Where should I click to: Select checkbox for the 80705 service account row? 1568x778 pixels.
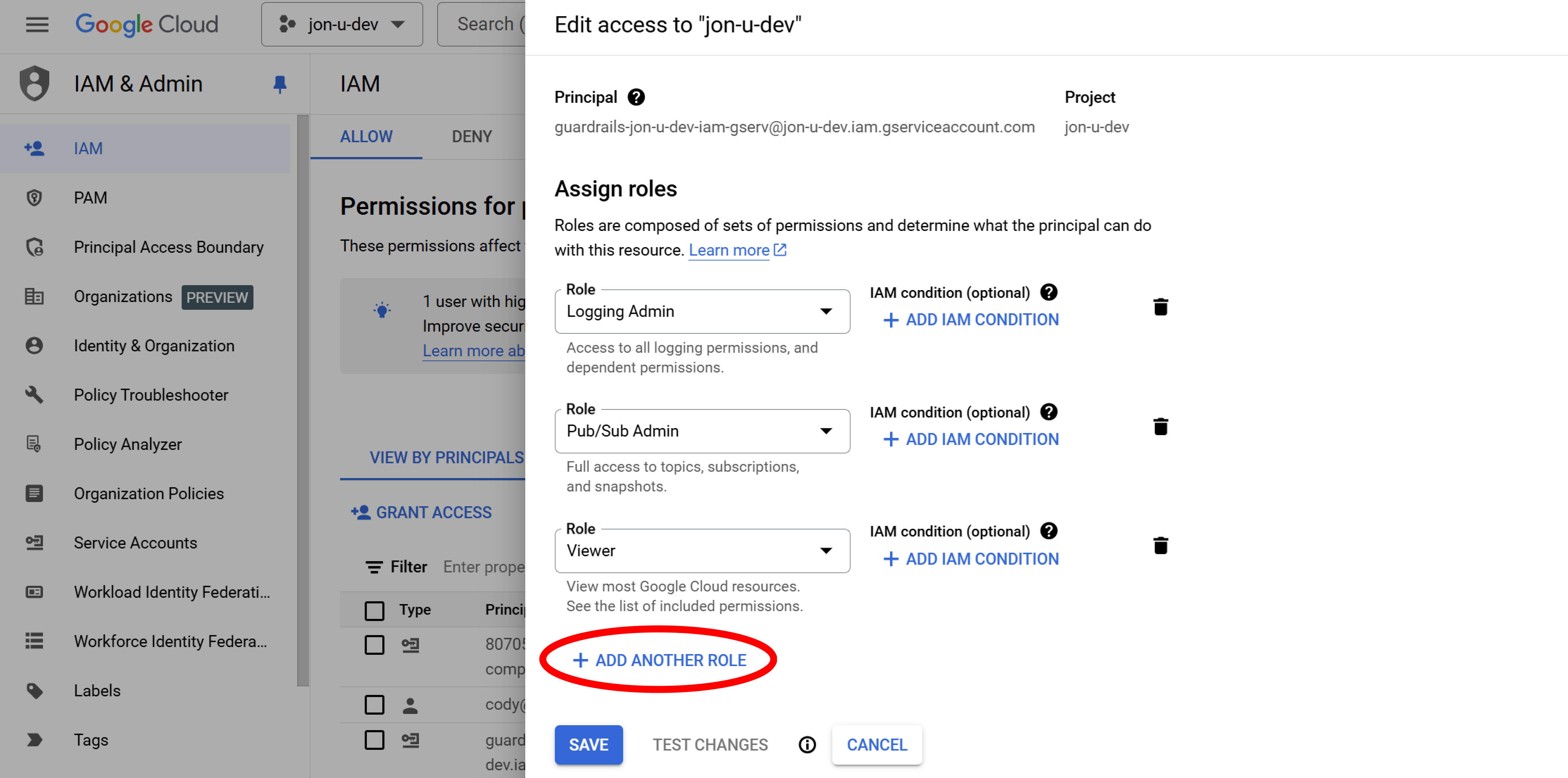(374, 644)
